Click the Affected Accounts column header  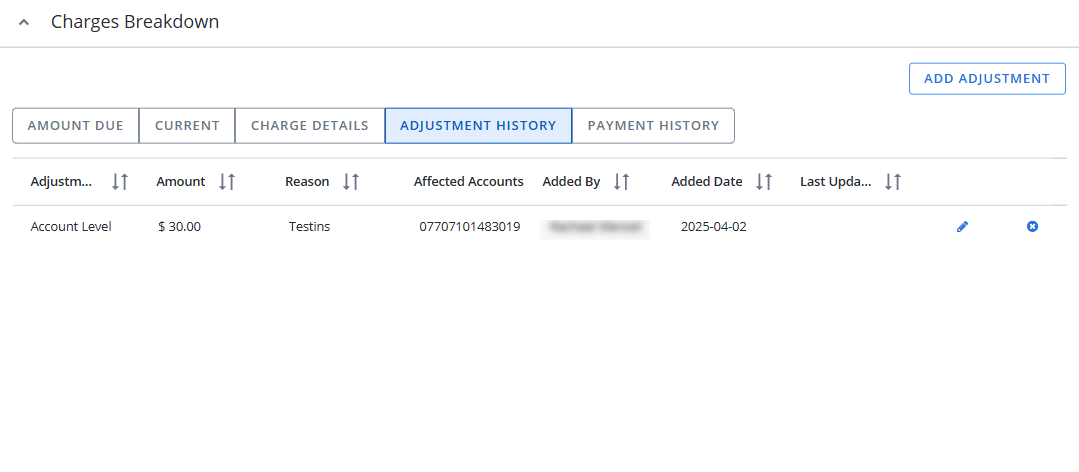click(x=468, y=182)
